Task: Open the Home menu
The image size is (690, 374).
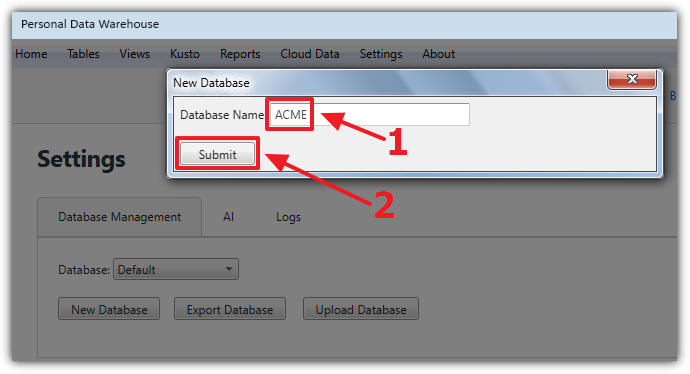Action: tap(31, 54)
